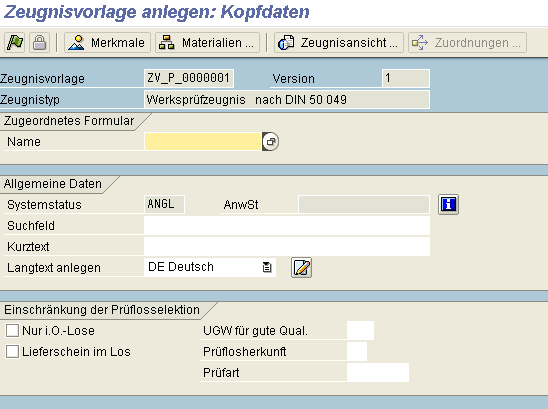Click blue status info icon
The height and width of the screenshot is (409, 548).
(448, 204)
